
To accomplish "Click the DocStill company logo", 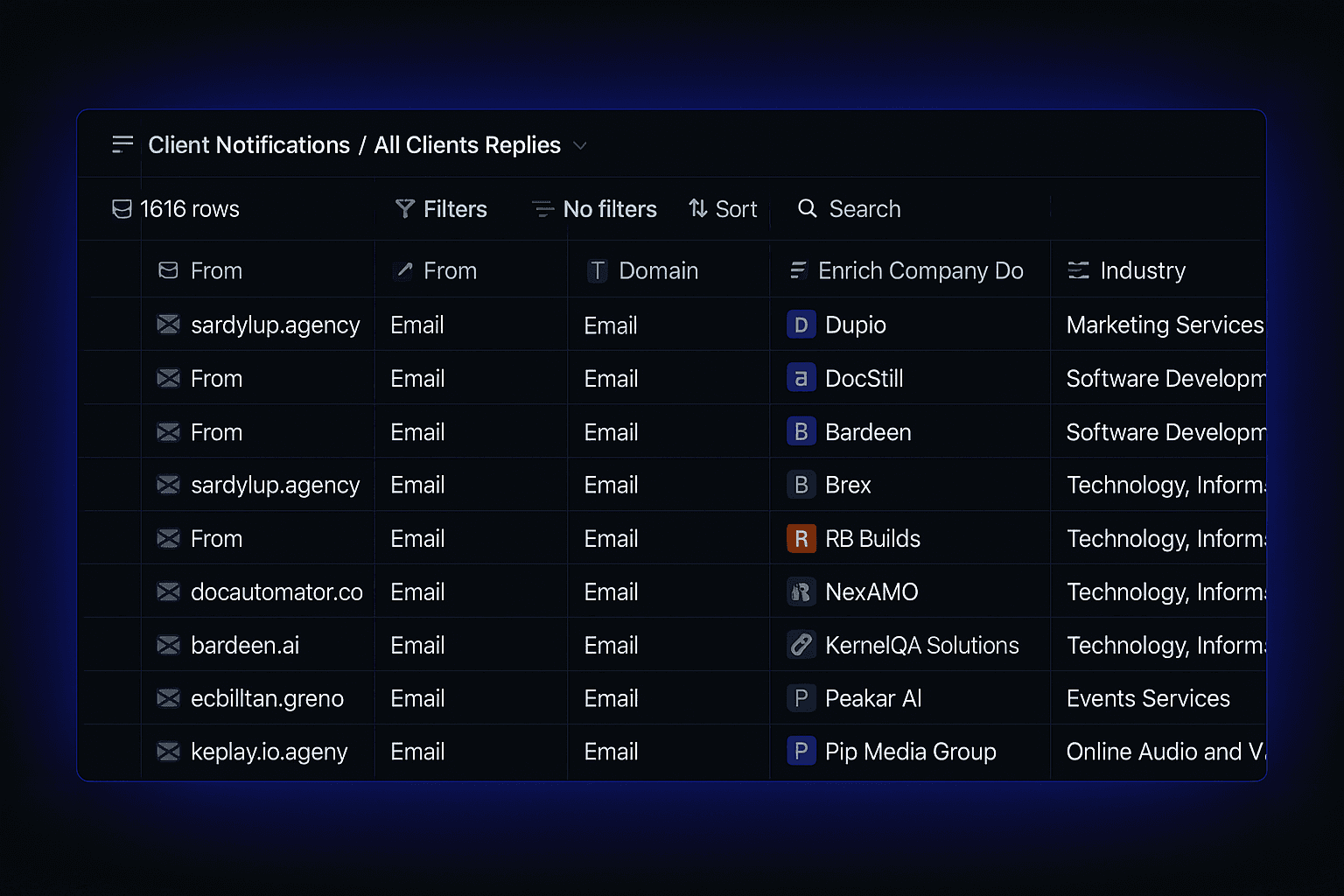I will [x=801, y=378].
